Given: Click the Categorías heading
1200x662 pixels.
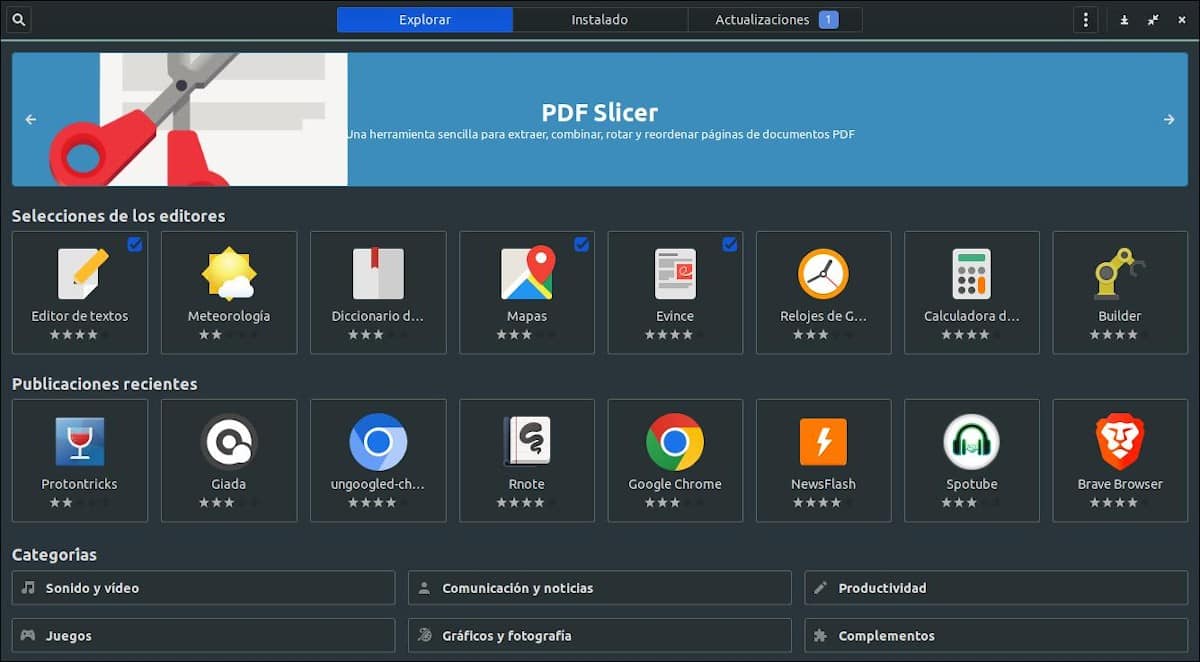Looking at the screenshot, I should tap(54, 554).
